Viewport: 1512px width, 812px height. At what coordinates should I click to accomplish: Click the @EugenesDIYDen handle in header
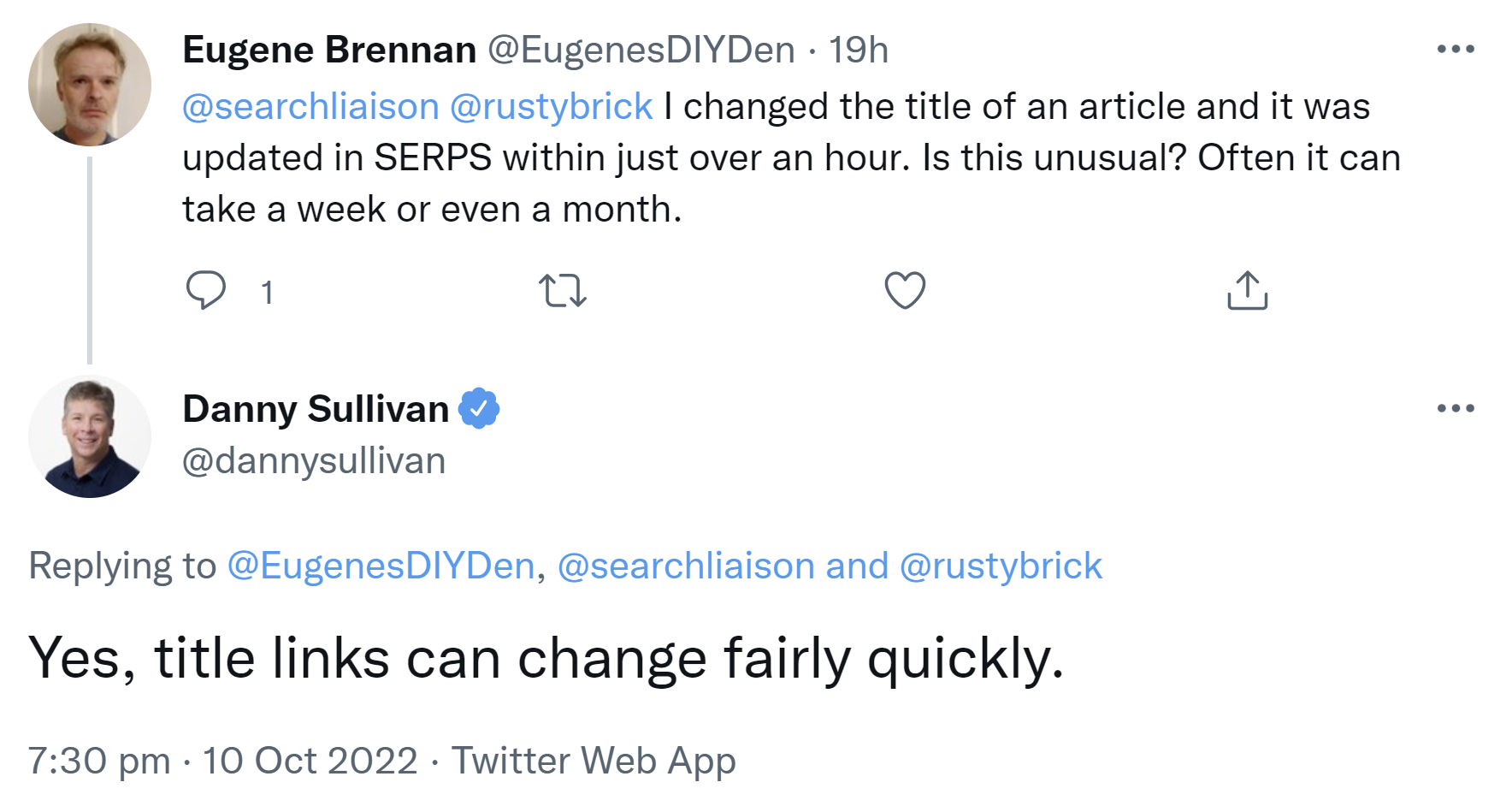(x=641, y=50)
